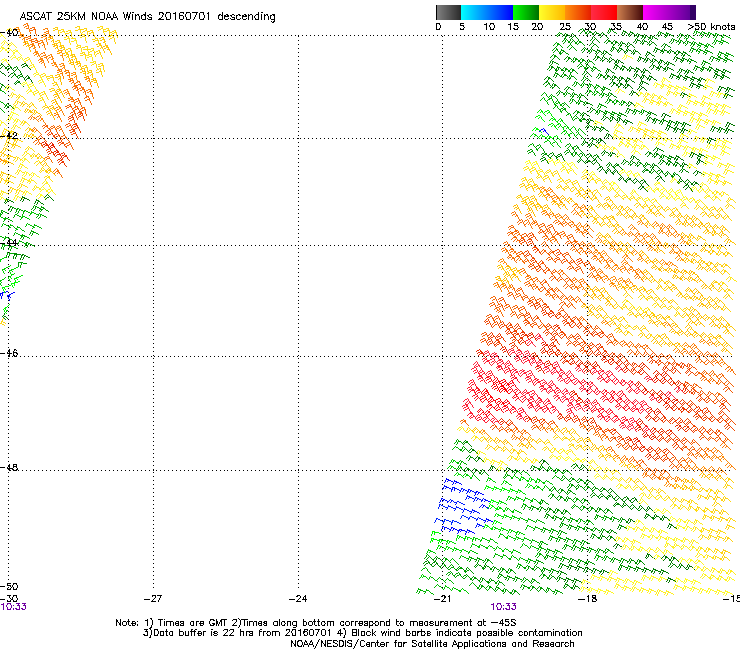Click 'NOAA/NESDIS/Center for Satellite Applications and Research' credit
The image size is (740, 650).
[432, 644]
